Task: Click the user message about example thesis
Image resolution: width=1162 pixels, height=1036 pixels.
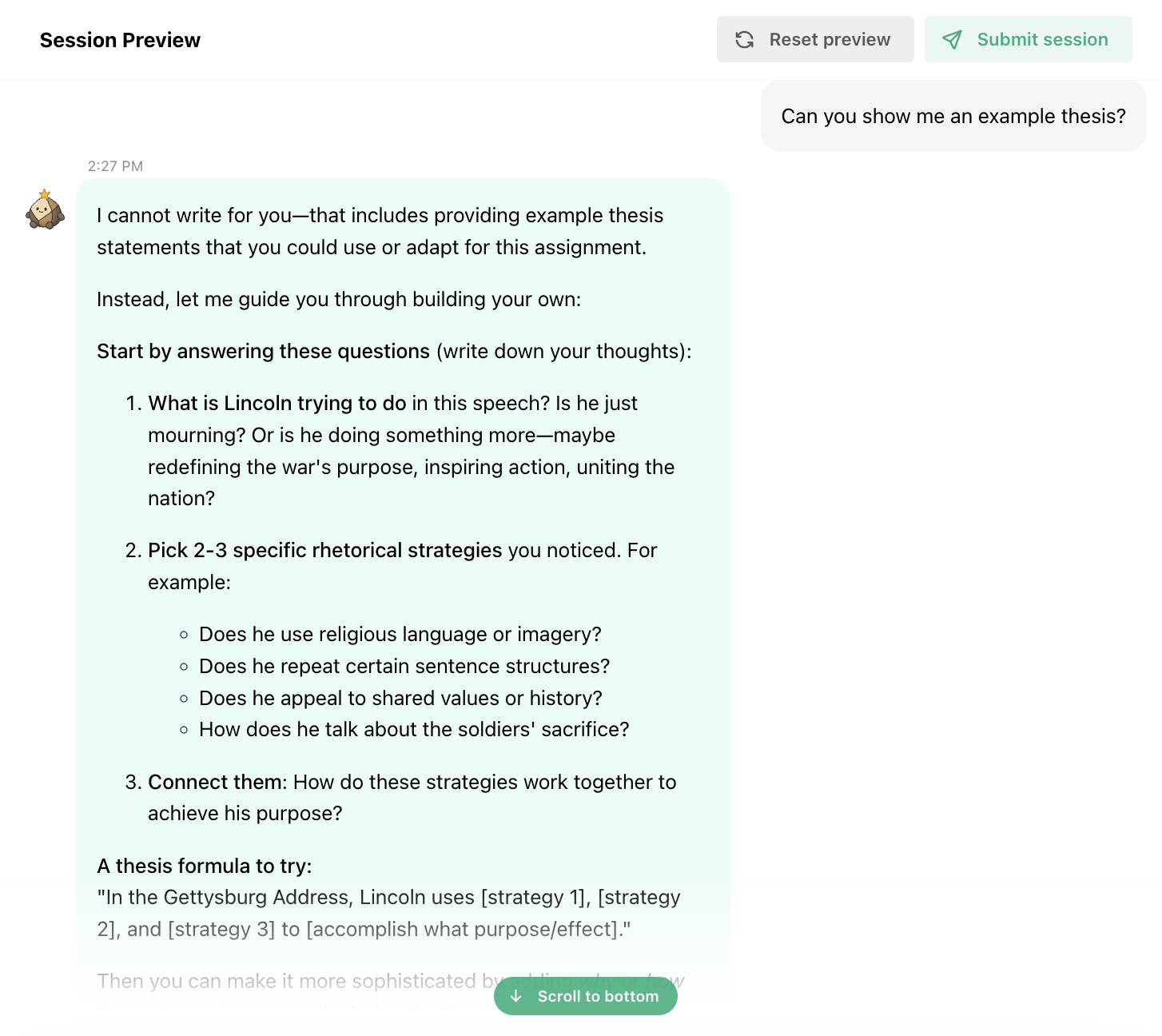Action: pos(953,116)
